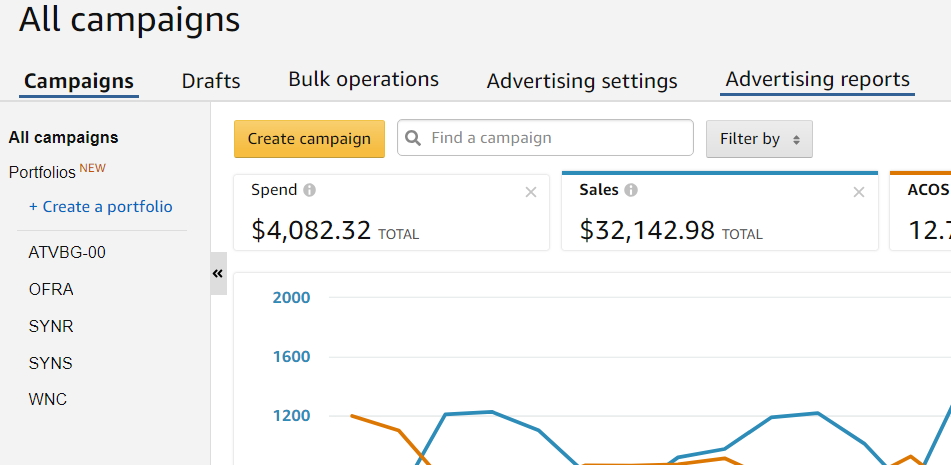
Task: Click the search magnifier icon
Action: [414, 138]
